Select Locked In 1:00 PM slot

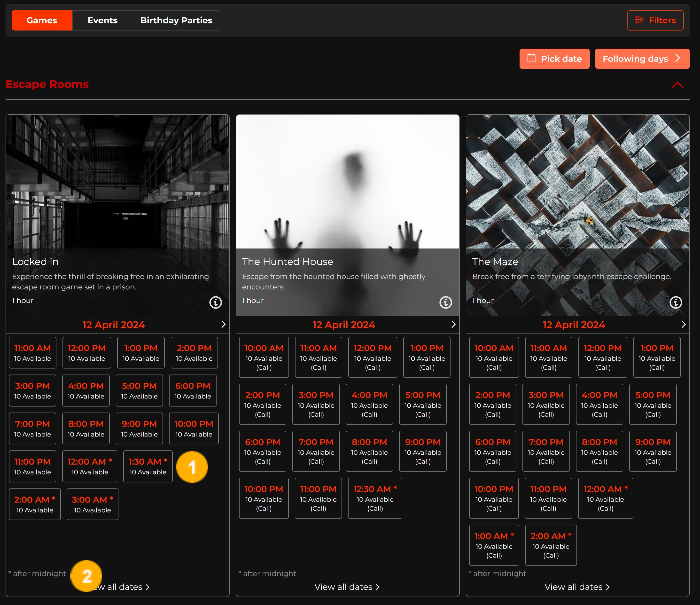point(141,353)
